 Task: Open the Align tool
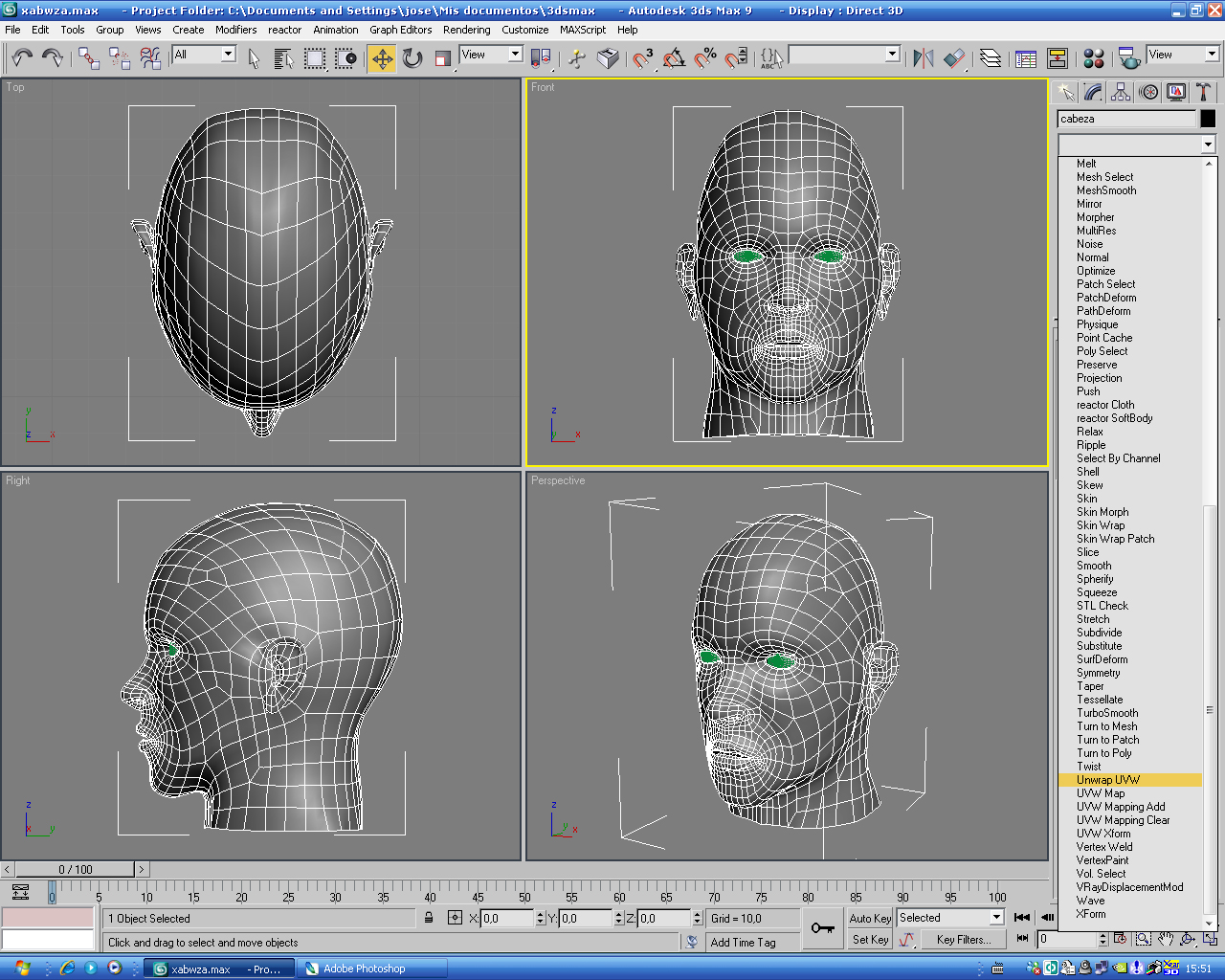point(954,58)
